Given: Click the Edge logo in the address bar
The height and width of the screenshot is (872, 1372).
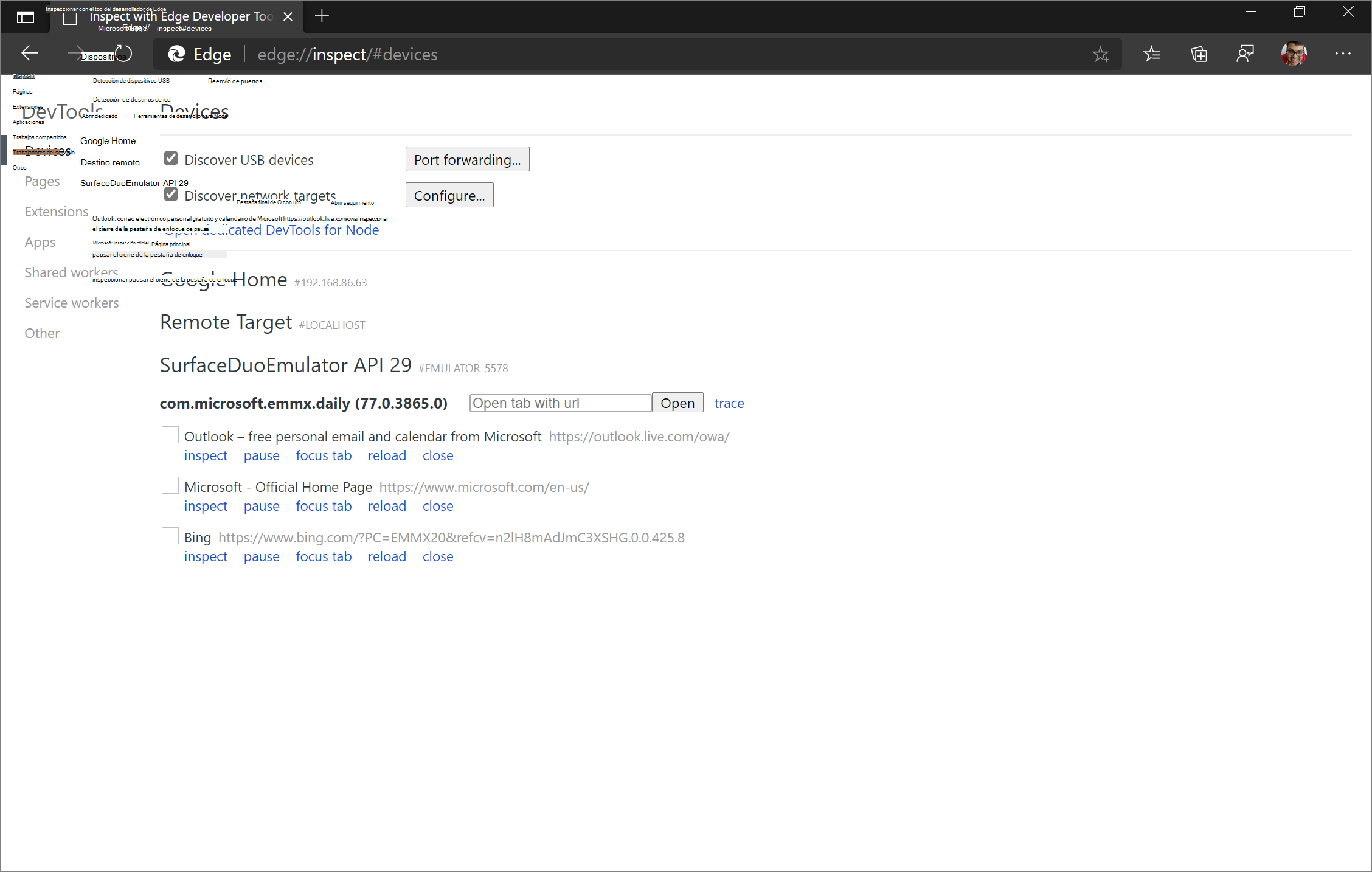Looking at the screenshot, I should 177,54.
